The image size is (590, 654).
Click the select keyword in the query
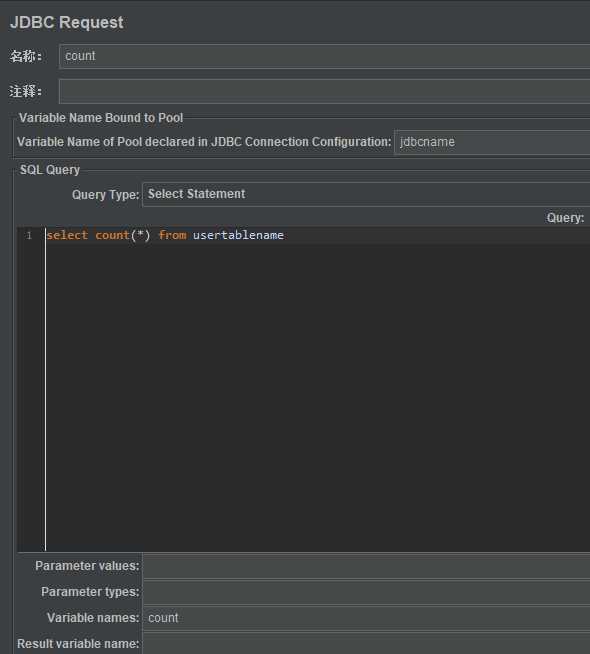[x=67, y=235]
